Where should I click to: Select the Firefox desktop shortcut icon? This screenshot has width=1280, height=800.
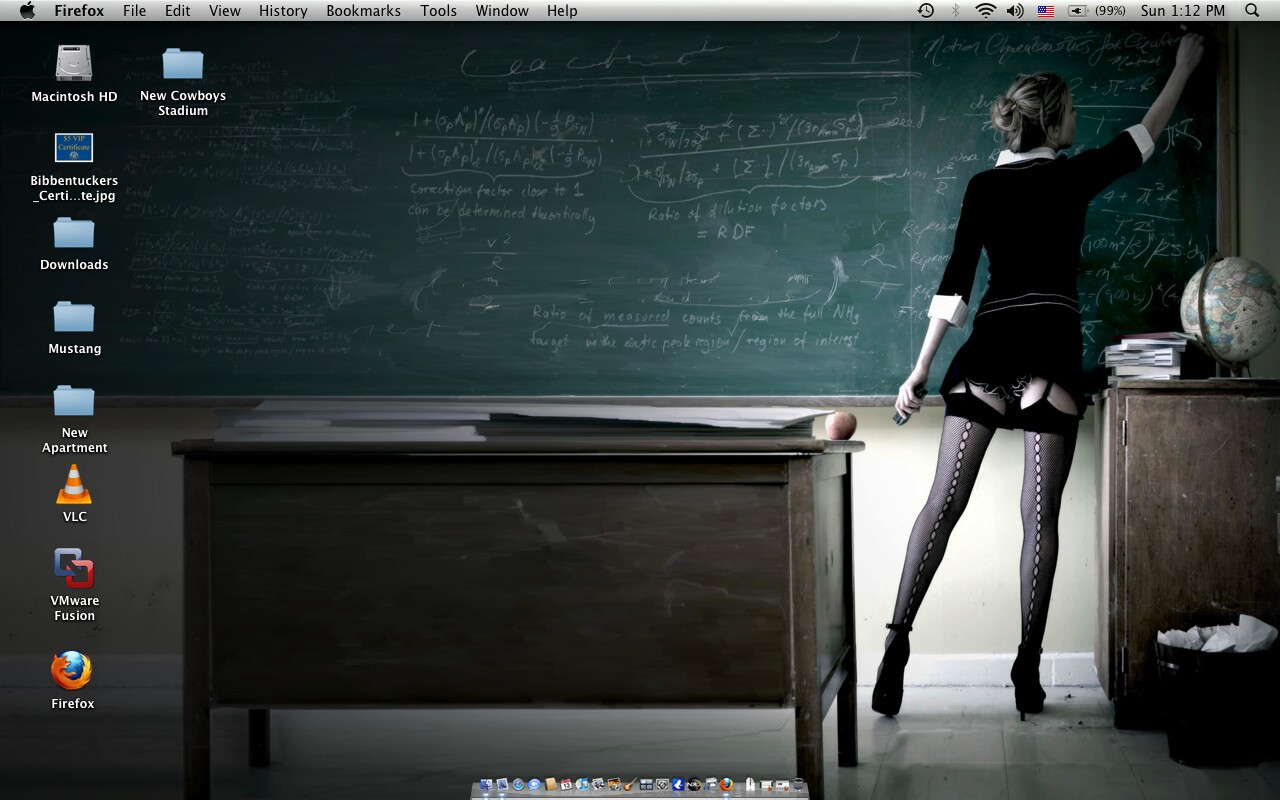(72, 670)
